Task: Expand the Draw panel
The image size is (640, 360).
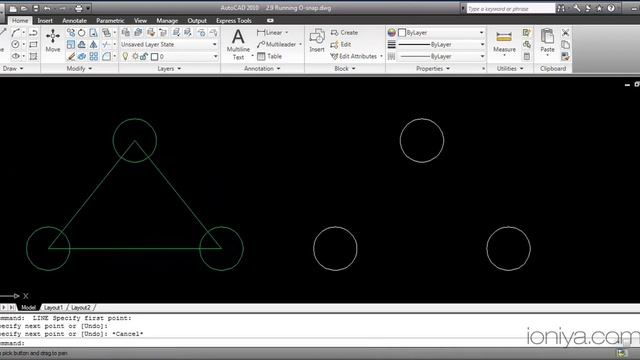Action: pyautogui.click(x=13, y=69)
